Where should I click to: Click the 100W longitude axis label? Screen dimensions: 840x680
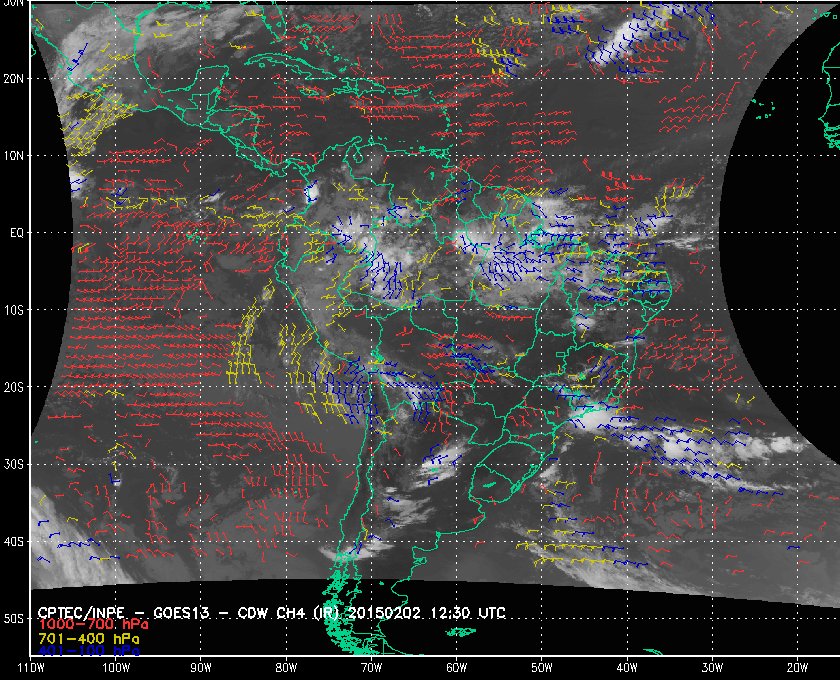116,666
